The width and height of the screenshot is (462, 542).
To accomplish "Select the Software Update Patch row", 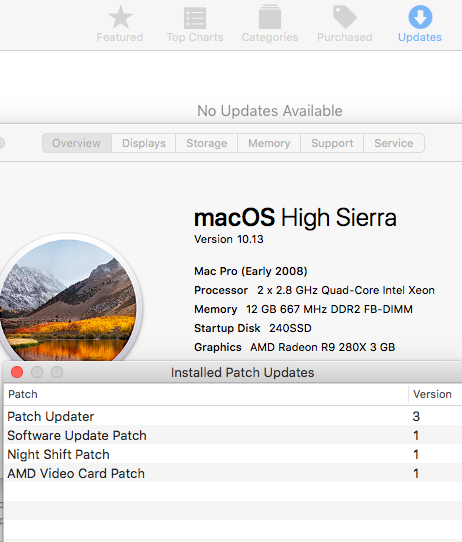I will (x=233, y=435).
